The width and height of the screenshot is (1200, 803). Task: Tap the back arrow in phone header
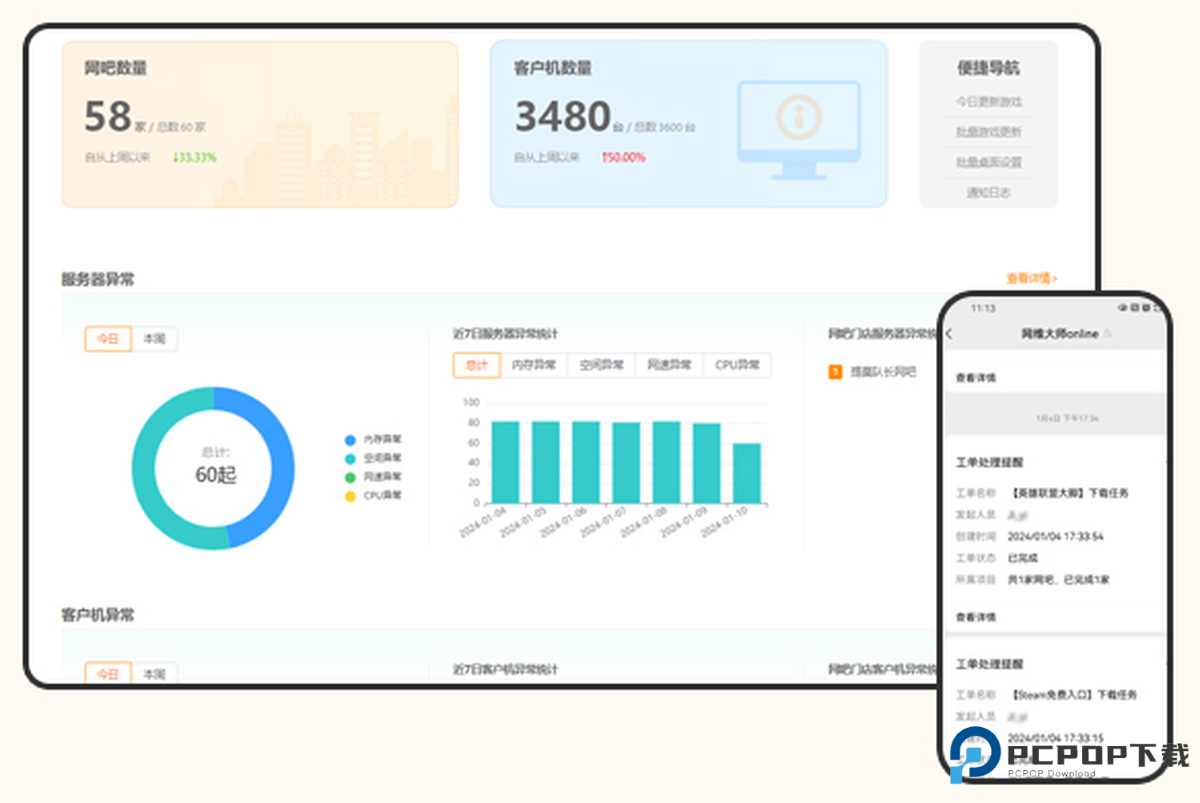(x=949, y=333)
